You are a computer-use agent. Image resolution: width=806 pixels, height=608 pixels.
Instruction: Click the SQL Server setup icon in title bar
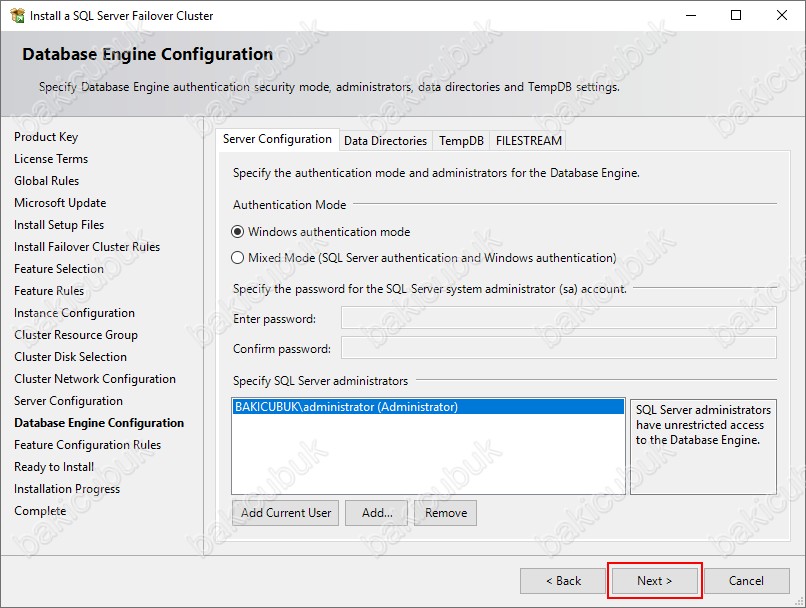tap(17, 15)
